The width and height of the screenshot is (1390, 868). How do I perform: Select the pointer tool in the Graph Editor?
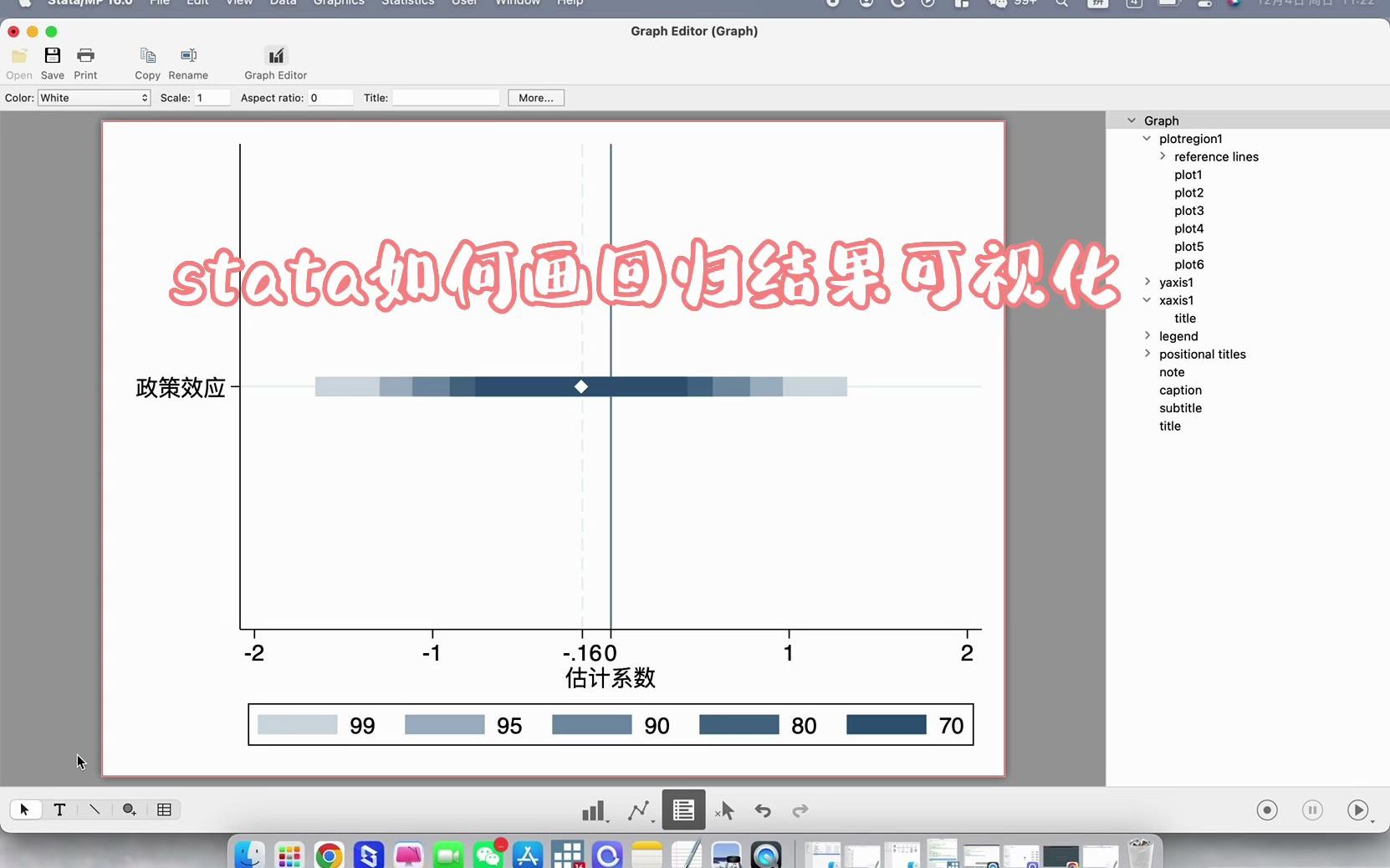pos(24,809)
